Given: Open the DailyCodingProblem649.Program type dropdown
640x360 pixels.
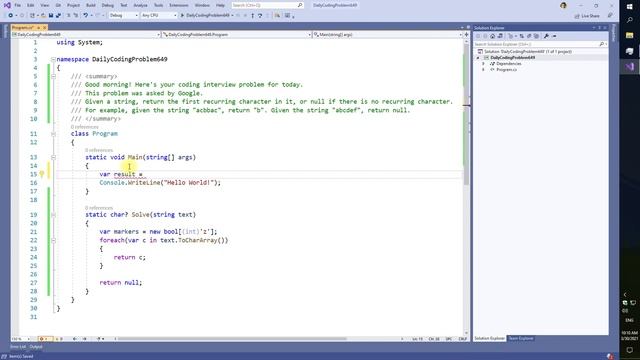Looking at the screenshot, I should coord(236,35).
